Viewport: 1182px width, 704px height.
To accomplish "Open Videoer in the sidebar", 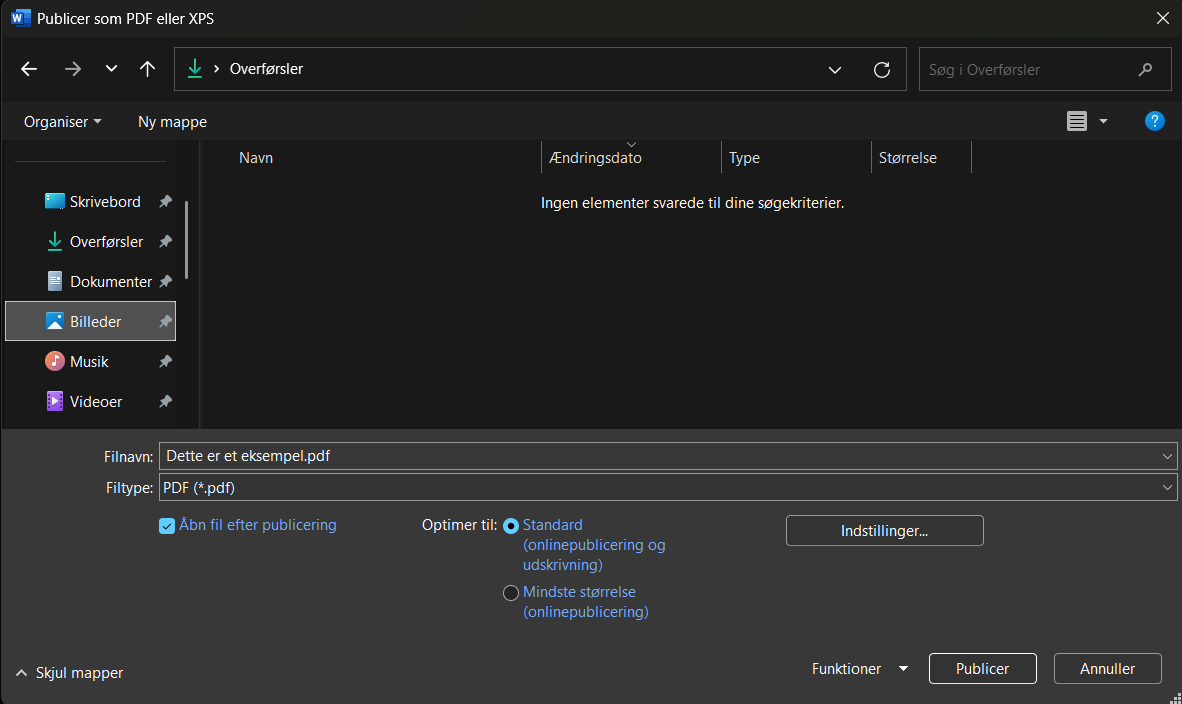I will (90, 401).
